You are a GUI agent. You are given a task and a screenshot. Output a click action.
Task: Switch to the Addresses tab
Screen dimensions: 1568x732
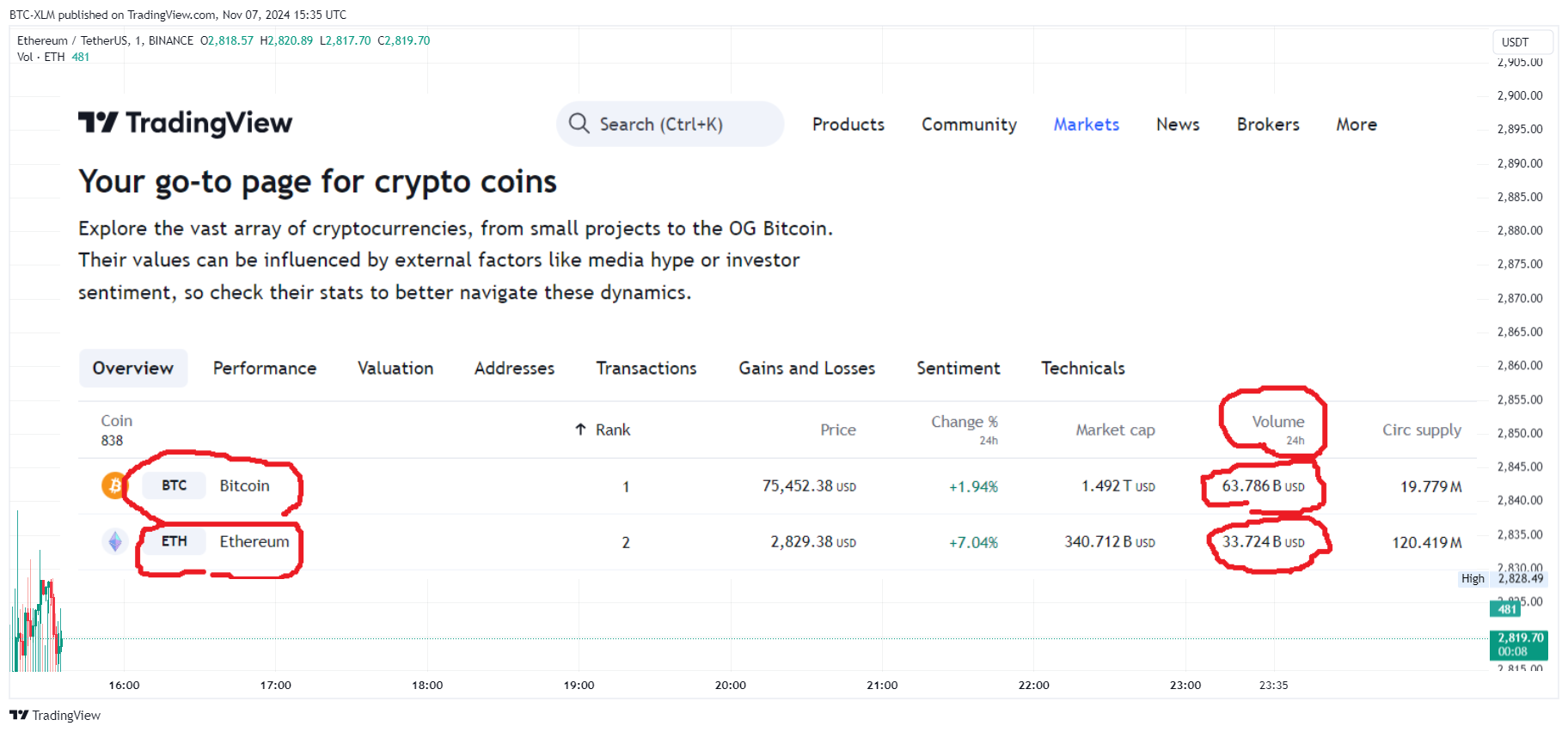514,369
